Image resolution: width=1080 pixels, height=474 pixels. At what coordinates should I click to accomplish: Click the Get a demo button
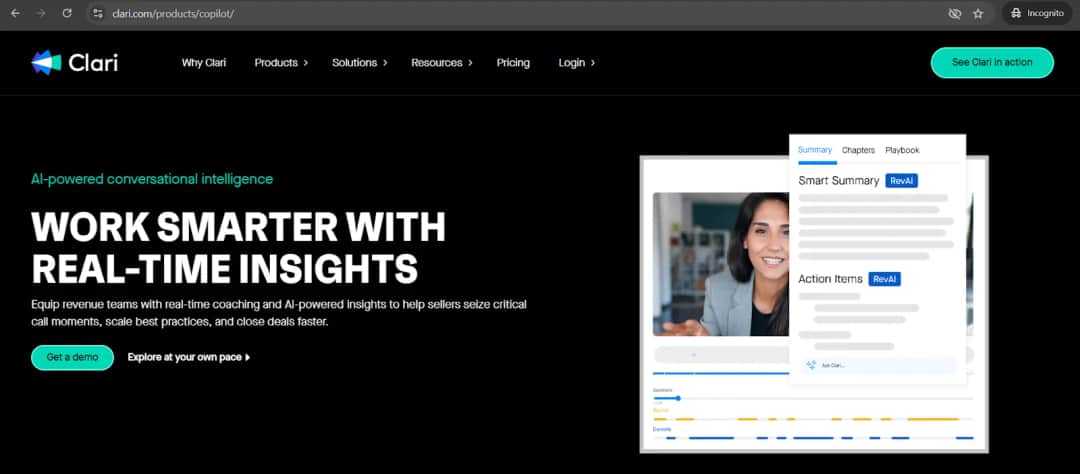(72, 358)
